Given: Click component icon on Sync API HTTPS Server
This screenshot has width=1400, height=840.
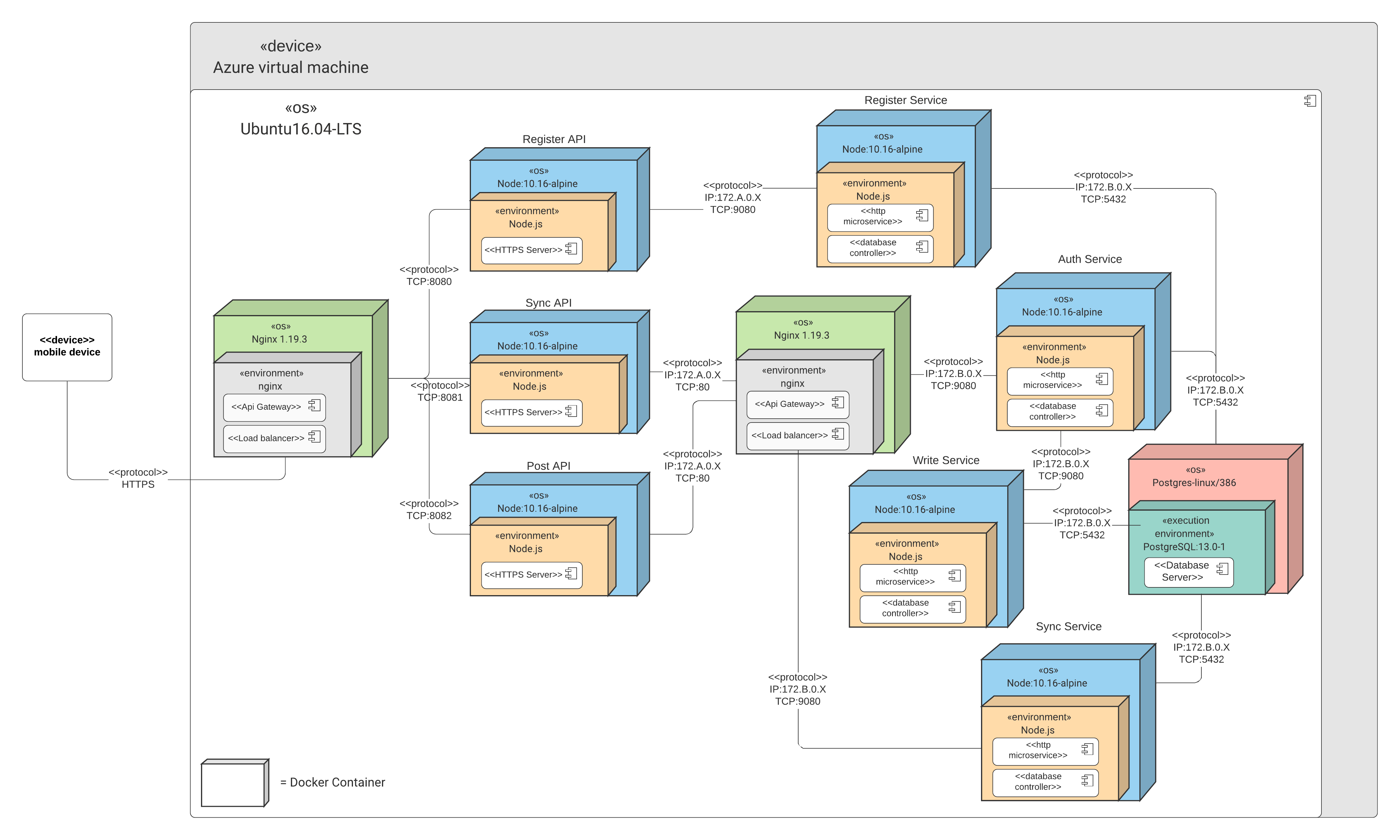Looking at the screenshot, I should (x=571, y=411).
